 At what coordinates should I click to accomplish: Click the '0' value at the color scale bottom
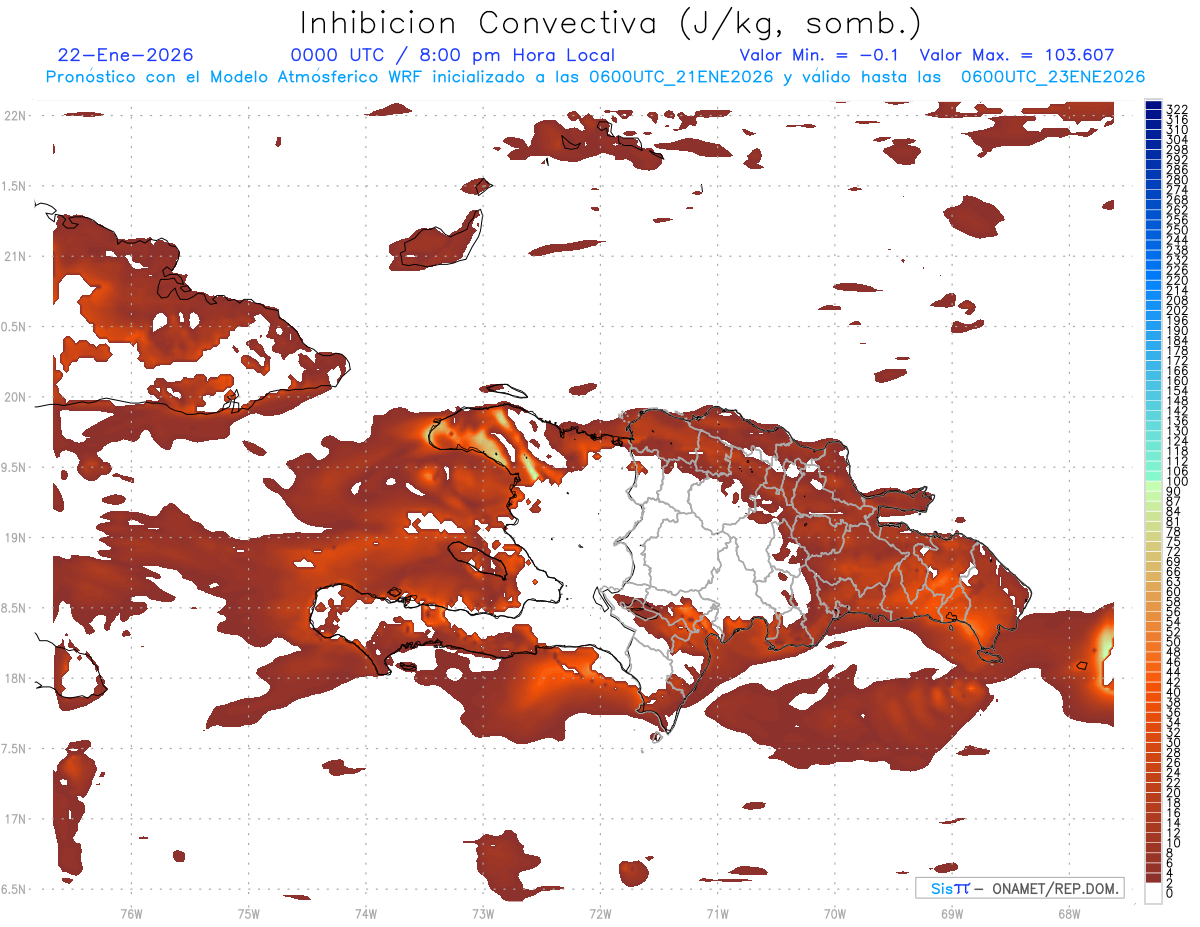tap(1170, 893)
